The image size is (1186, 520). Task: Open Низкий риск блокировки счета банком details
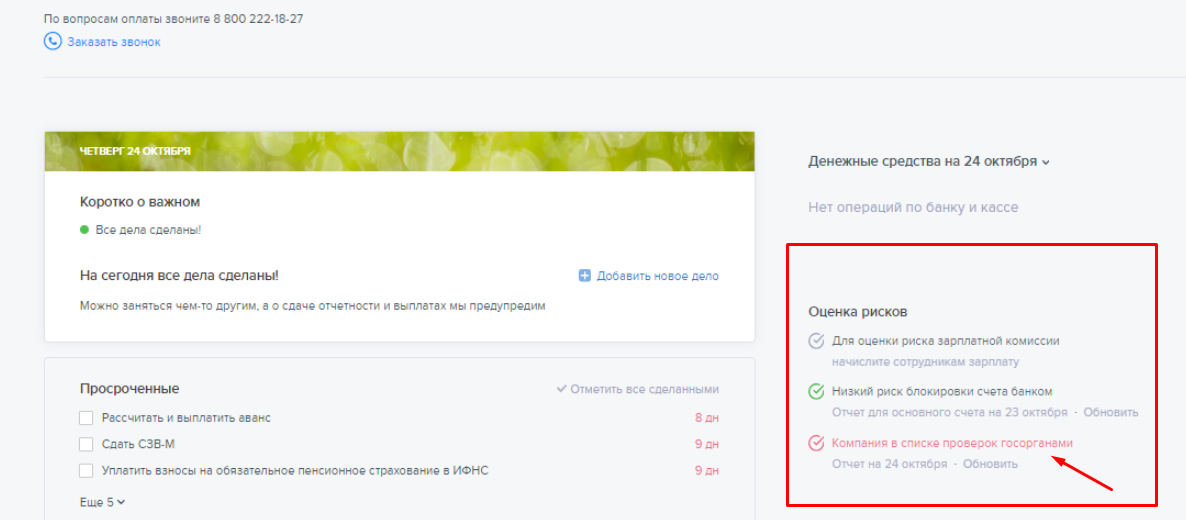coord(942,391)
